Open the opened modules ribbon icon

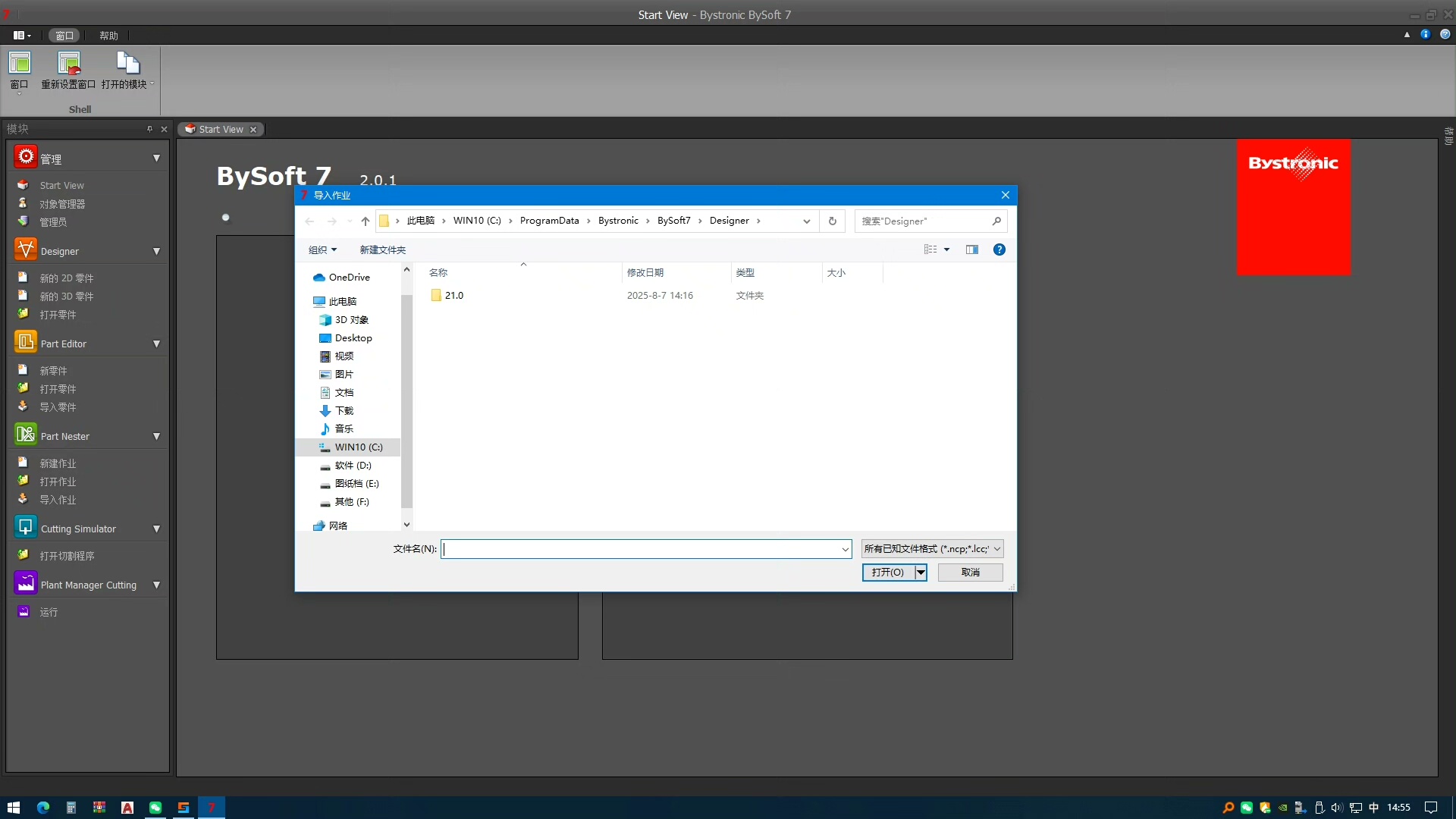point(127,64)
